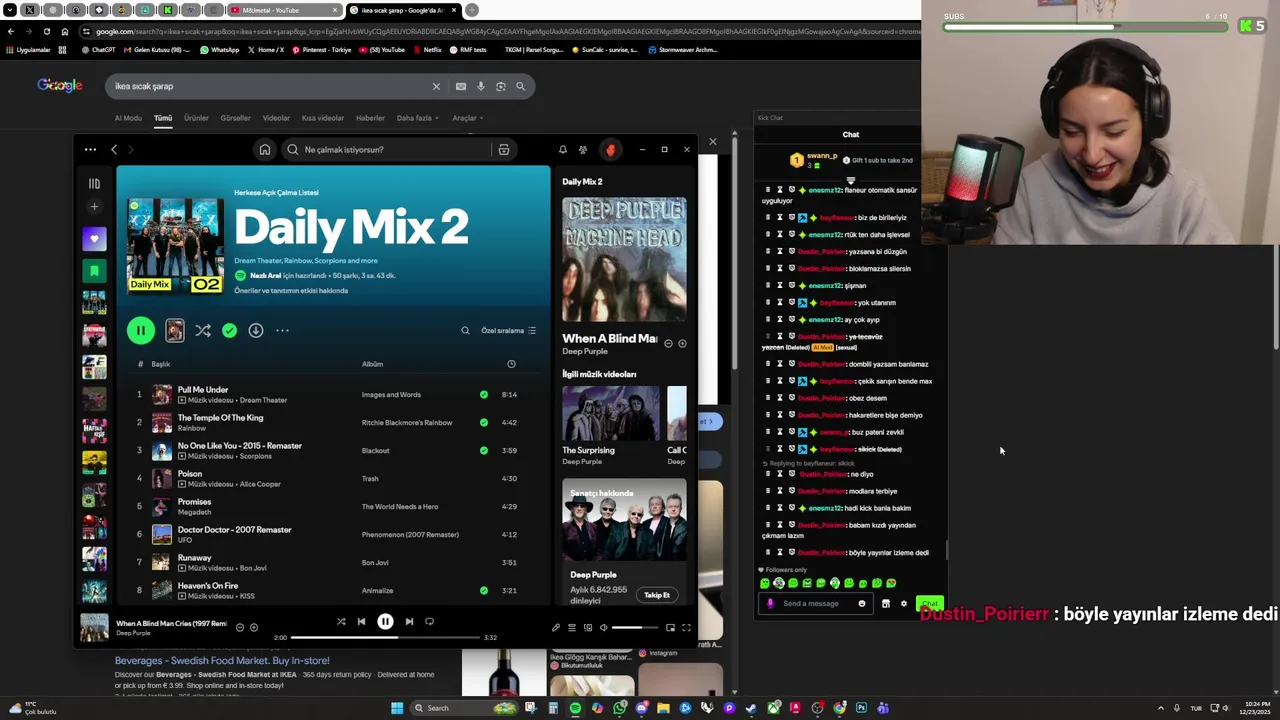The image size is (1280, 720).
Task: Open Spotify Home via the house icon
Action: pyautogui.click(x=265, y=150)
